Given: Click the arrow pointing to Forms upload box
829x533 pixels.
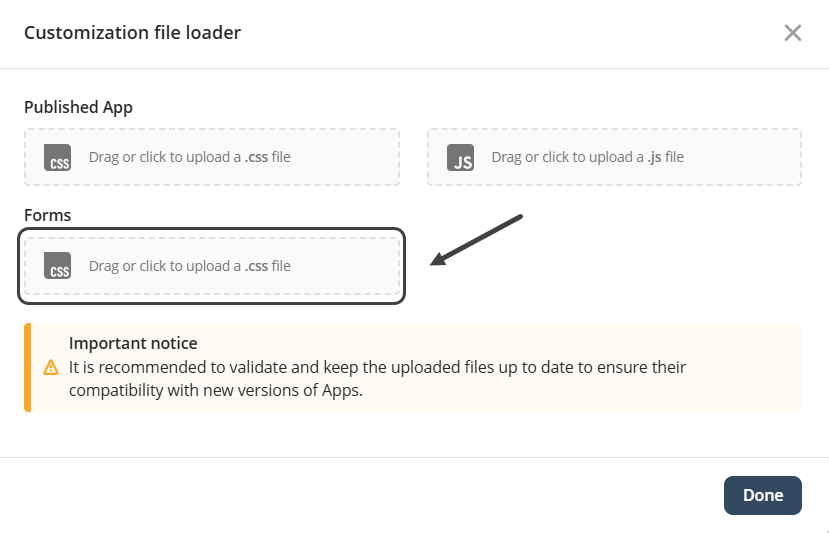Looking at the screenshot, I should pyautogui.click(x=475, y=240).
